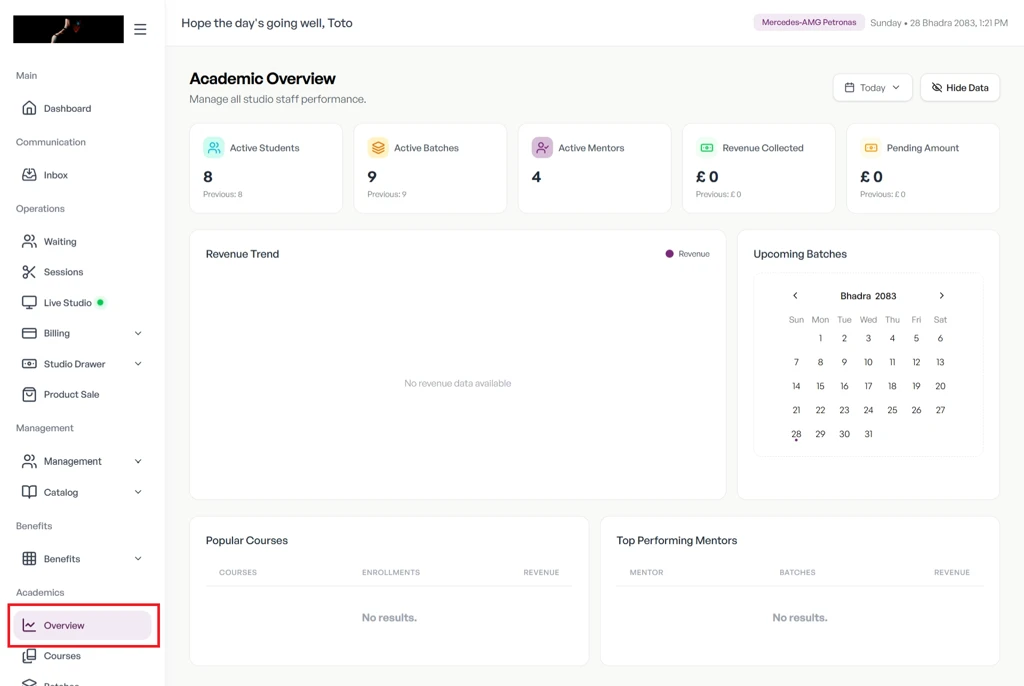Image resolution: width=1024 pixels, height=686 pixels.
Task: Open the Dashboard menu item
Action: tap(82, 108)
